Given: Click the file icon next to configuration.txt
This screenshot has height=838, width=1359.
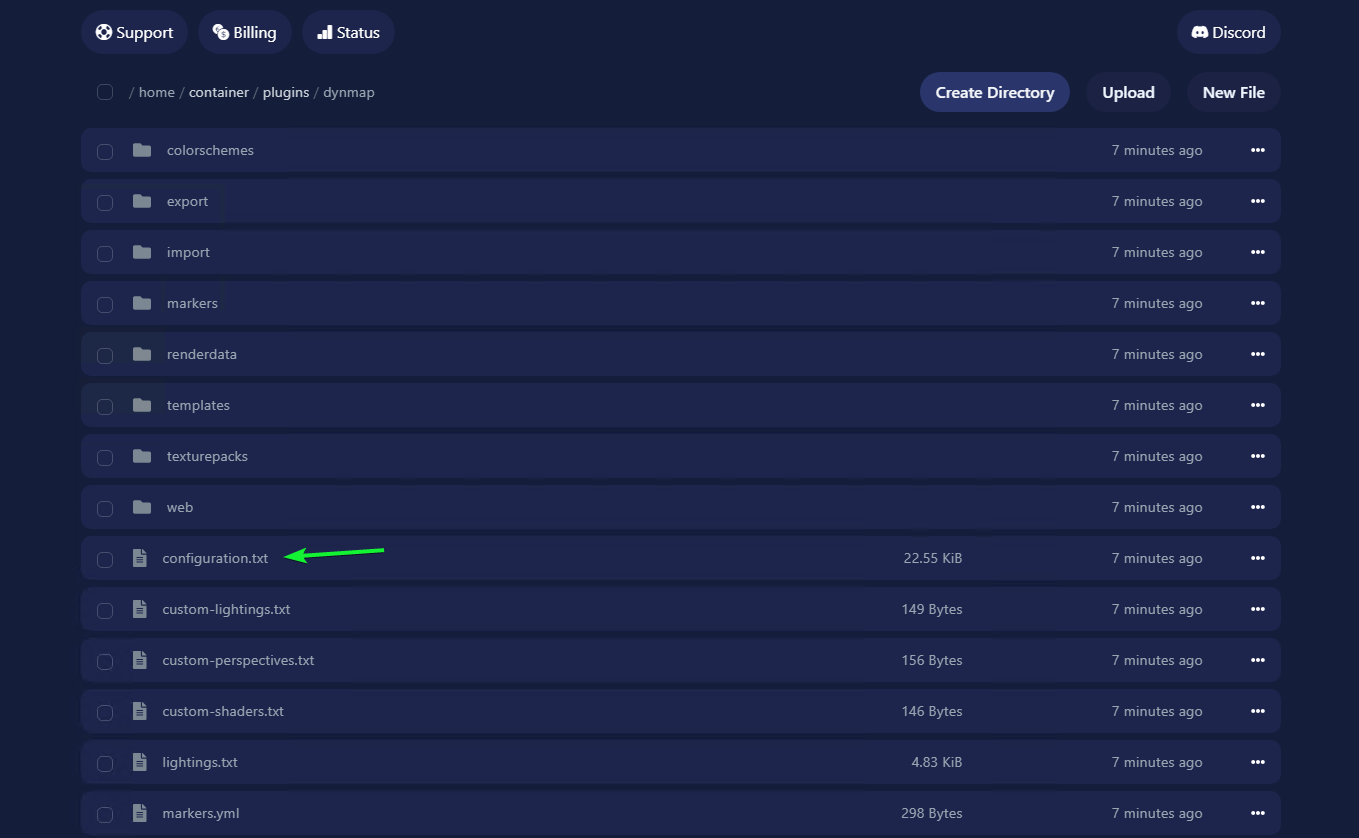Looking at the screenshot, I should (140, 558).
